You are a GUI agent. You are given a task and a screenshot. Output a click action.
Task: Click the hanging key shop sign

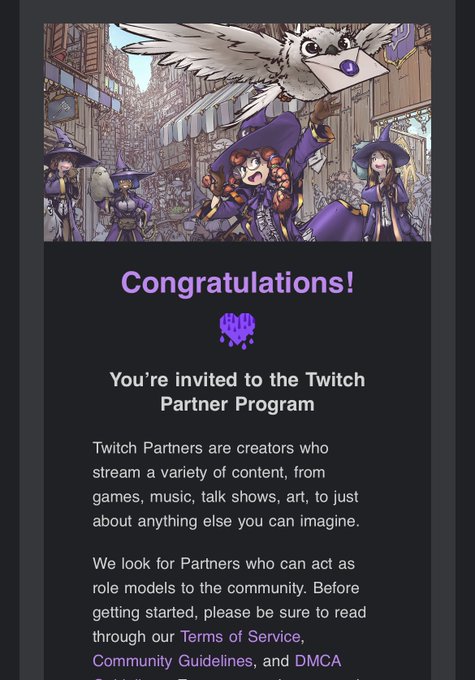[62, 108]
